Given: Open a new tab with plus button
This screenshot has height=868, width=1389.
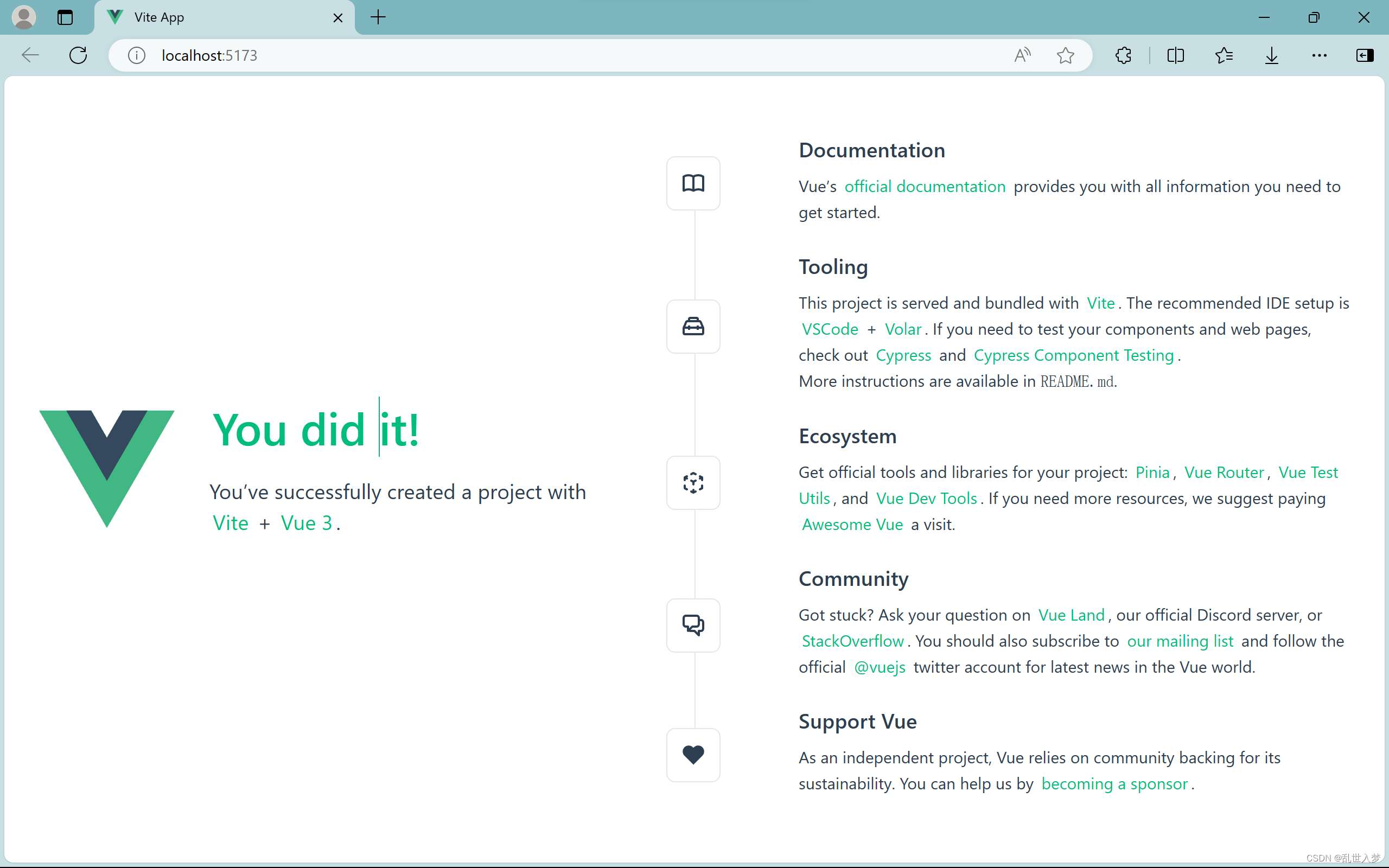Looking at the screenshot, I should tap(378, 17).
